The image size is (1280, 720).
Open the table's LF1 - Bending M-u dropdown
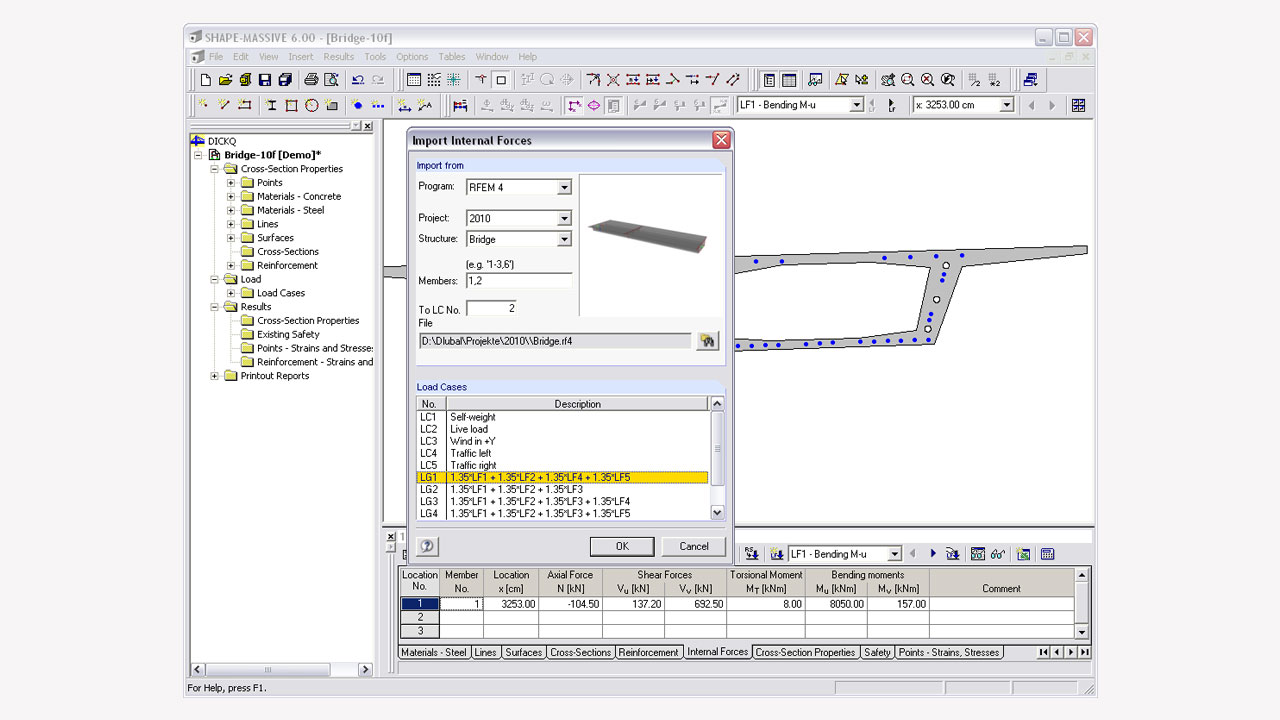pyautogui.click(x=893, y=554)
